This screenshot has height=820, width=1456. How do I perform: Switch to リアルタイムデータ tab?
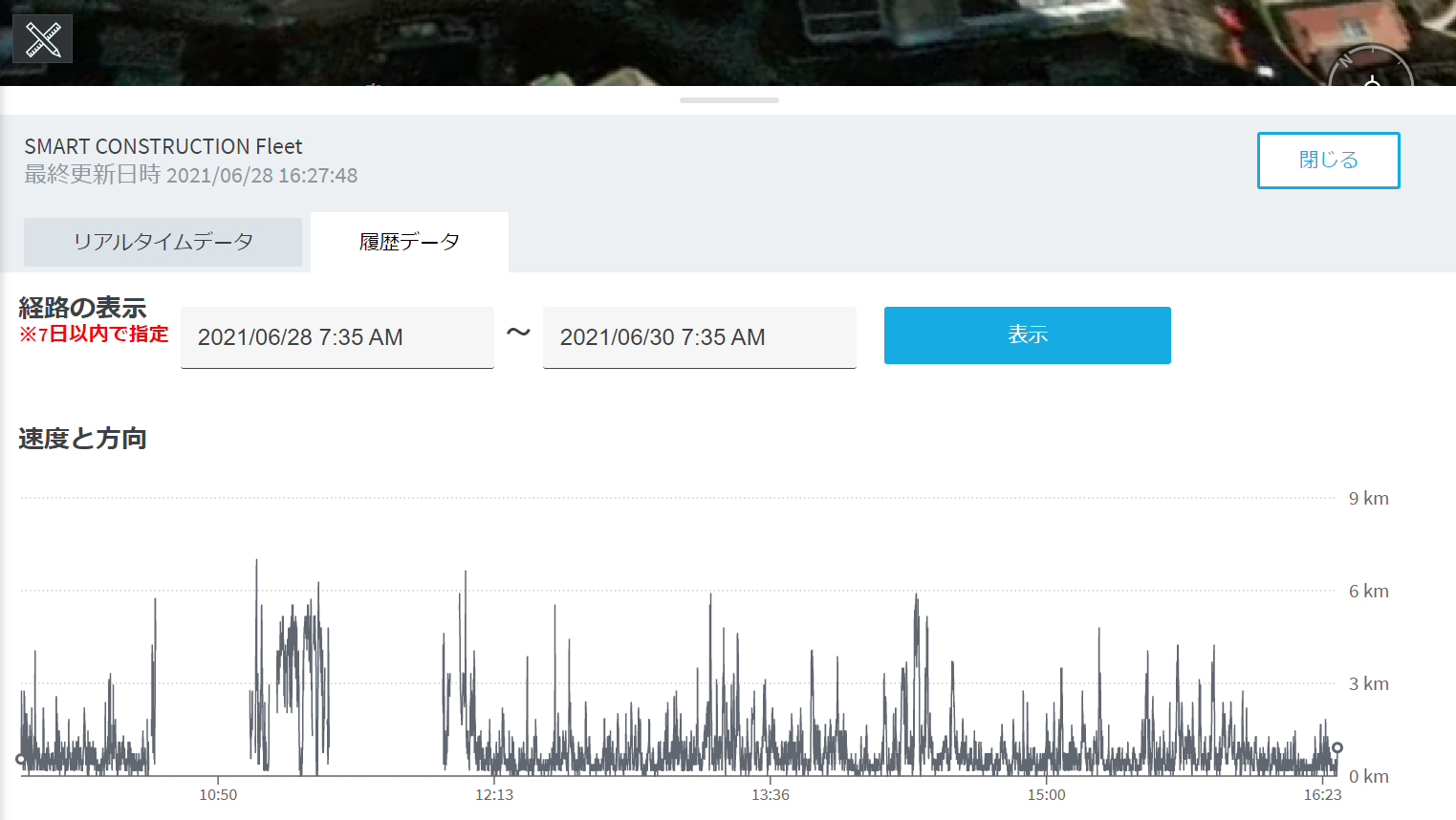click(x=163, y=242)
